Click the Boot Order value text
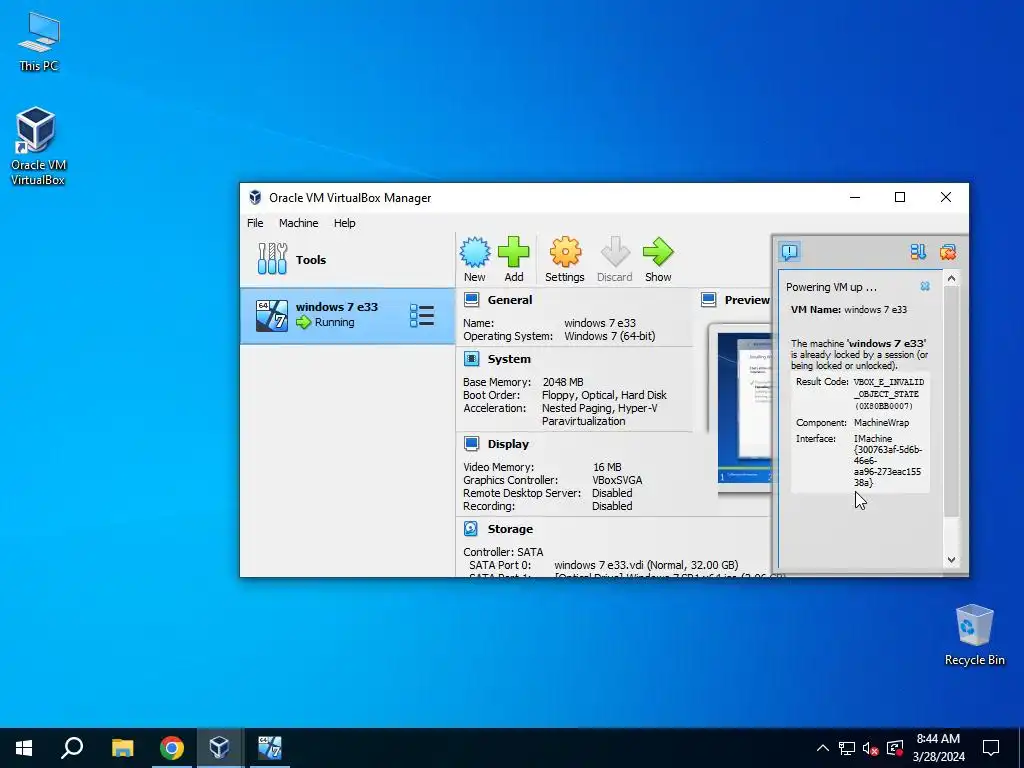Image resolution: width=1024 pixels, height=768 pixels. [604, 394]
